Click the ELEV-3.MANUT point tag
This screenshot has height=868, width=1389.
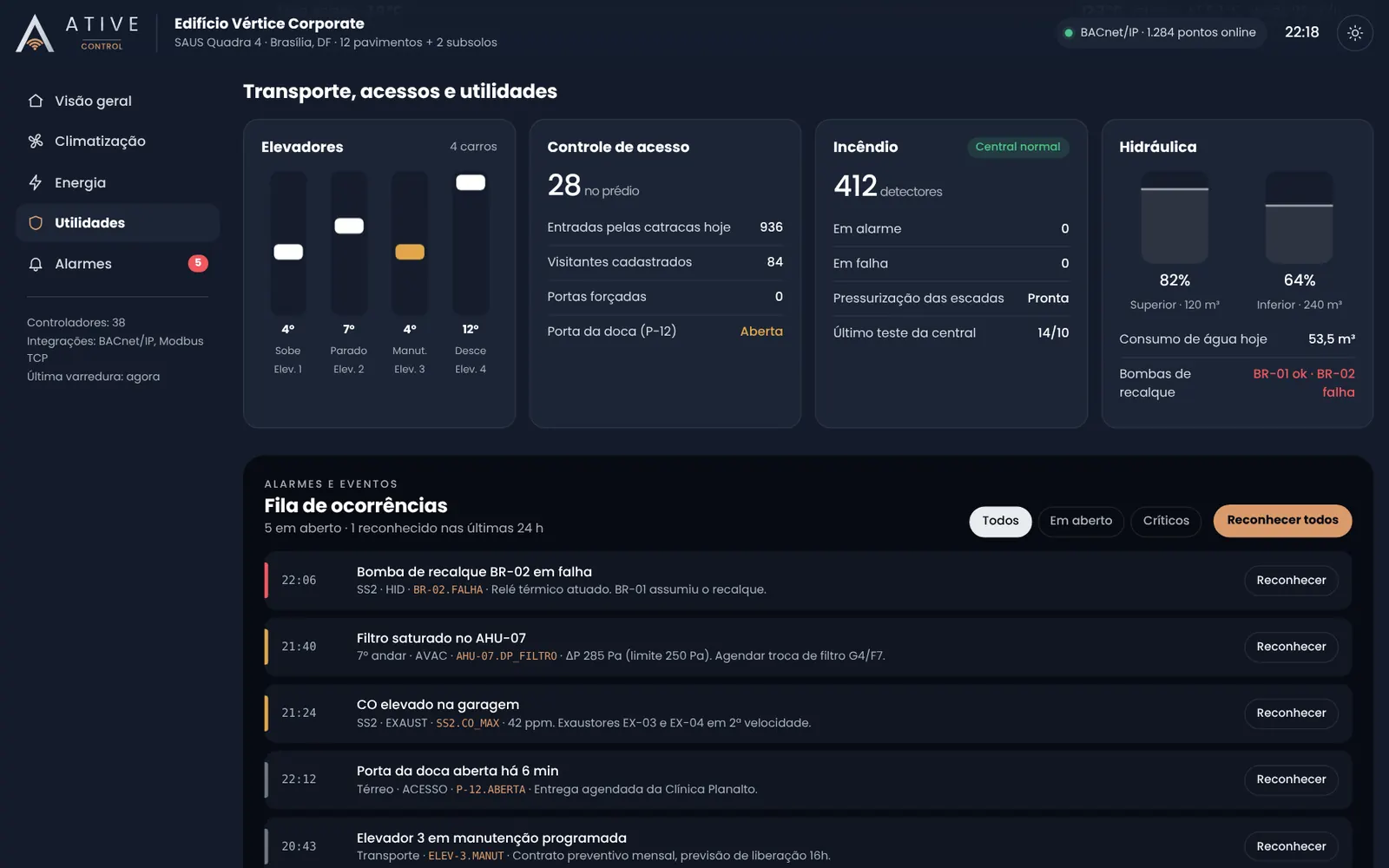[465, 856]
